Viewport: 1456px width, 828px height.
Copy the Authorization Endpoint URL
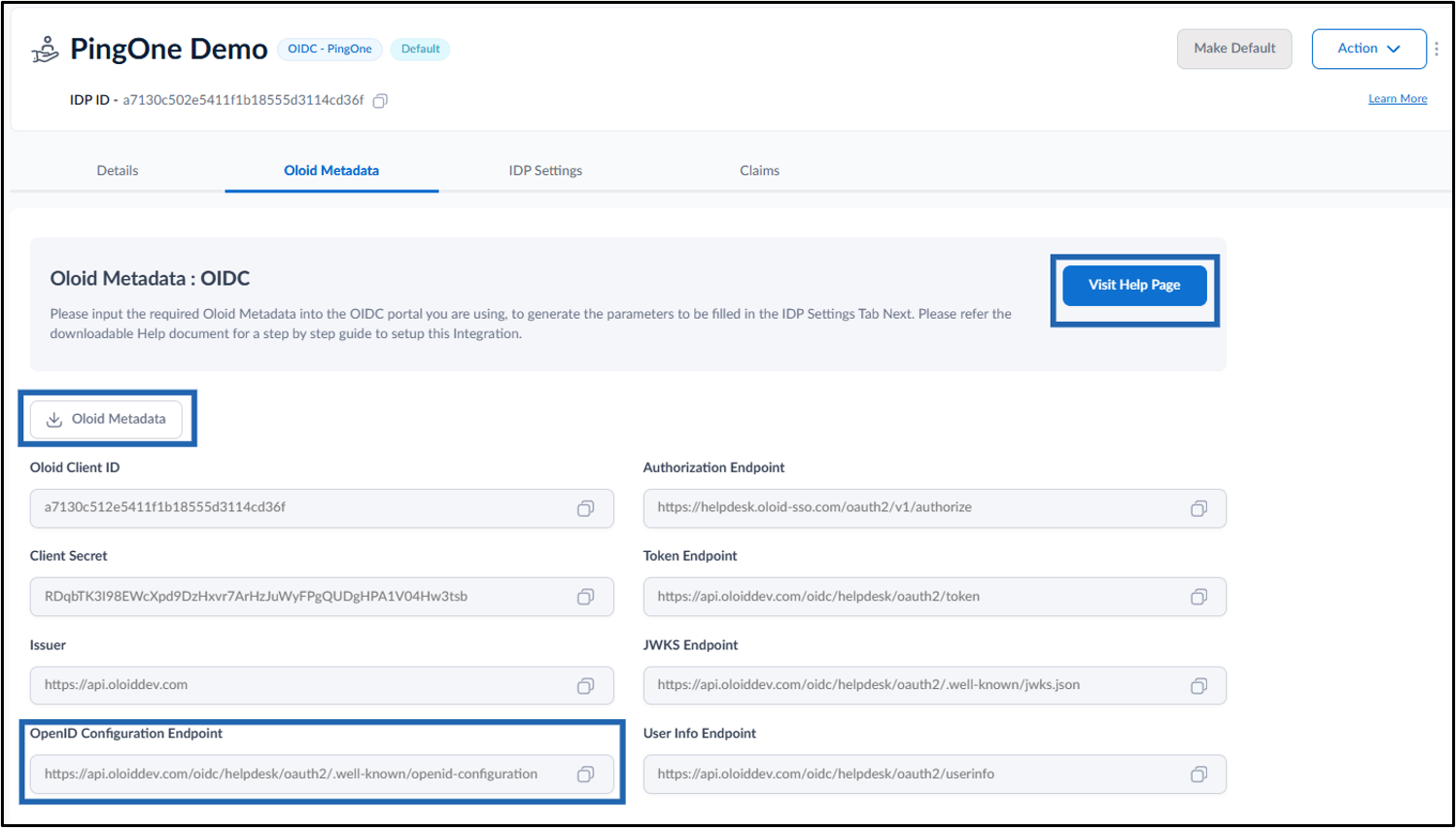pos(1199,508)
